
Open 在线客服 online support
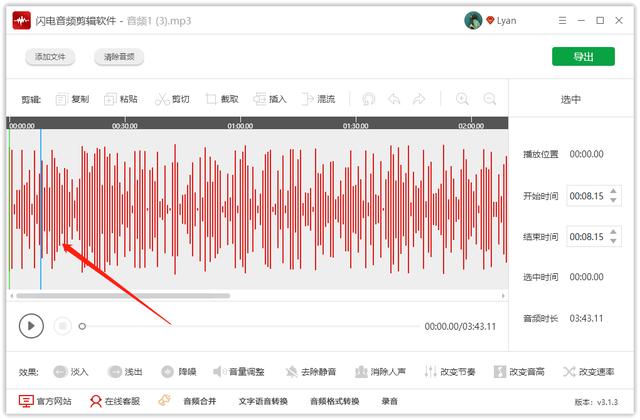pyautogui.click(x=115, y=401)
